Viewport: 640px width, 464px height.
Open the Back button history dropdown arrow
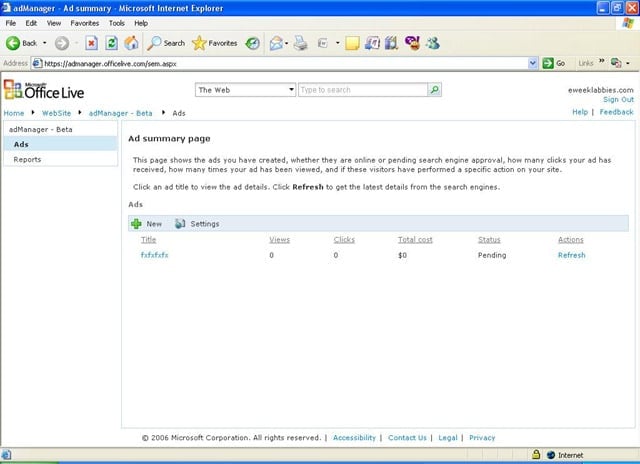tap(44, 43)
